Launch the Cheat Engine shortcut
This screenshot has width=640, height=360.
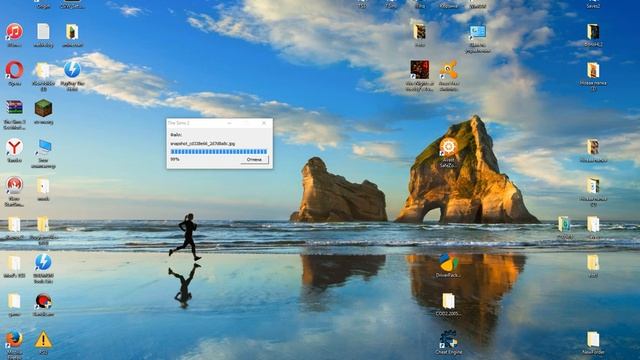[x=449, y=340]
